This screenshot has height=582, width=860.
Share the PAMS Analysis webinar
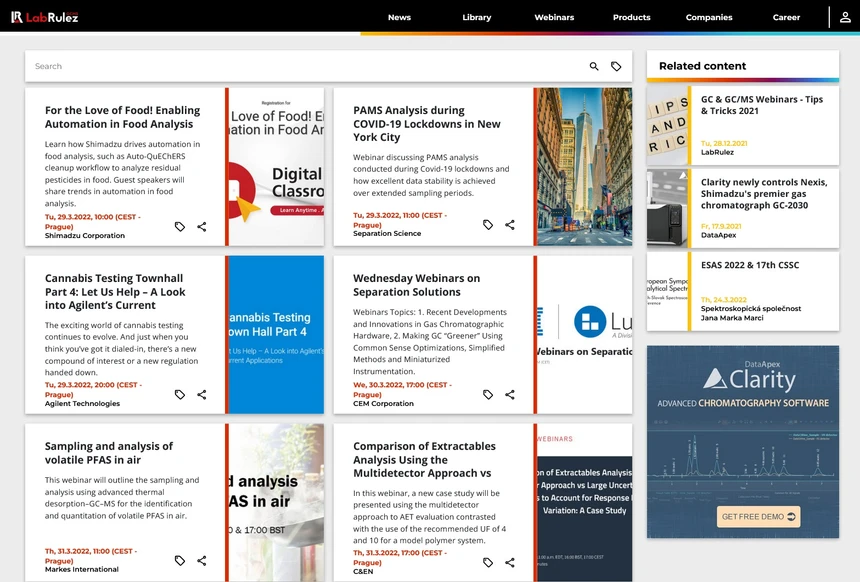click(510, 224)
